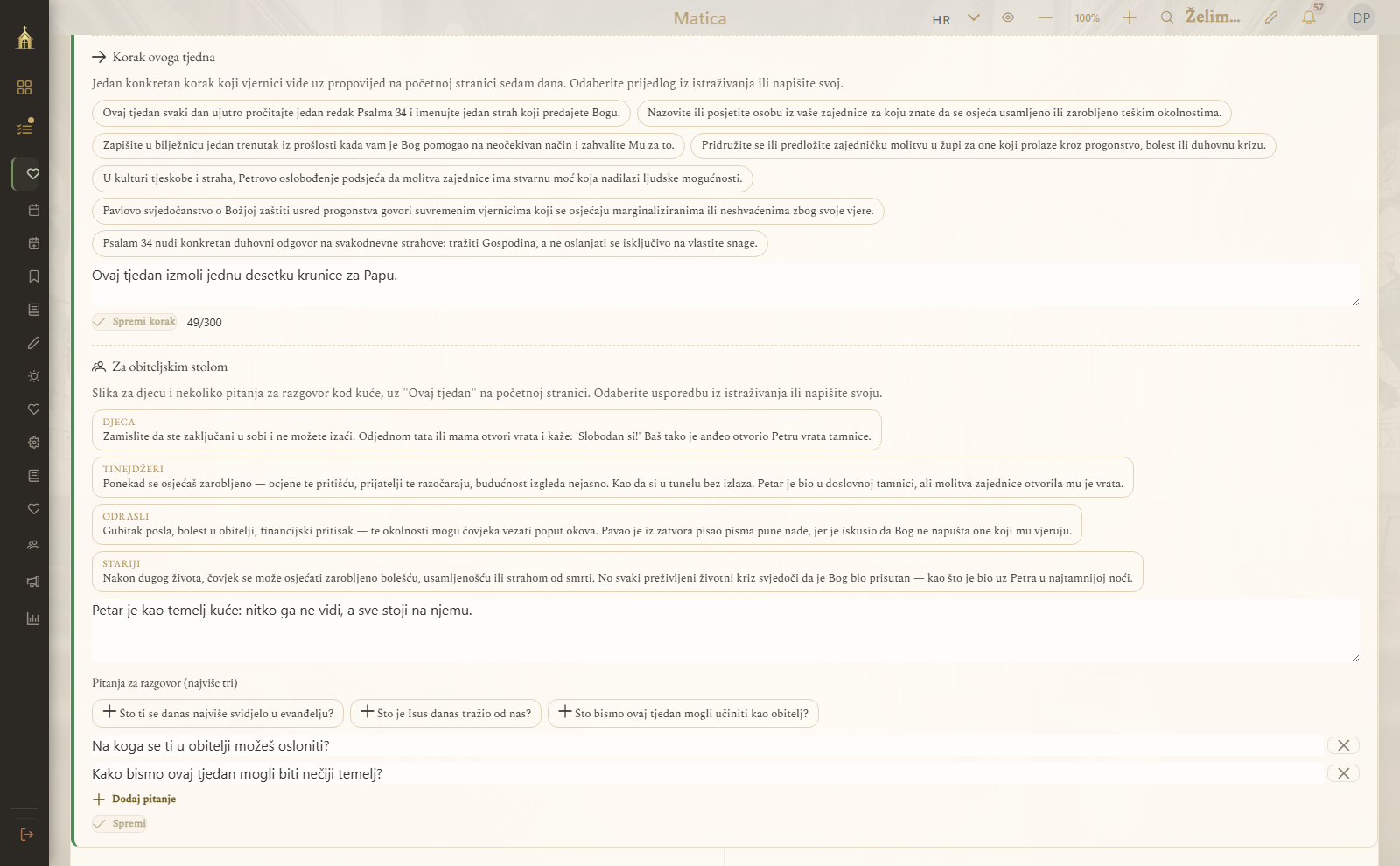Open the dashboard grid icon in sidebar
Screen dimensions: 1400x866
[x=24, y=87]
